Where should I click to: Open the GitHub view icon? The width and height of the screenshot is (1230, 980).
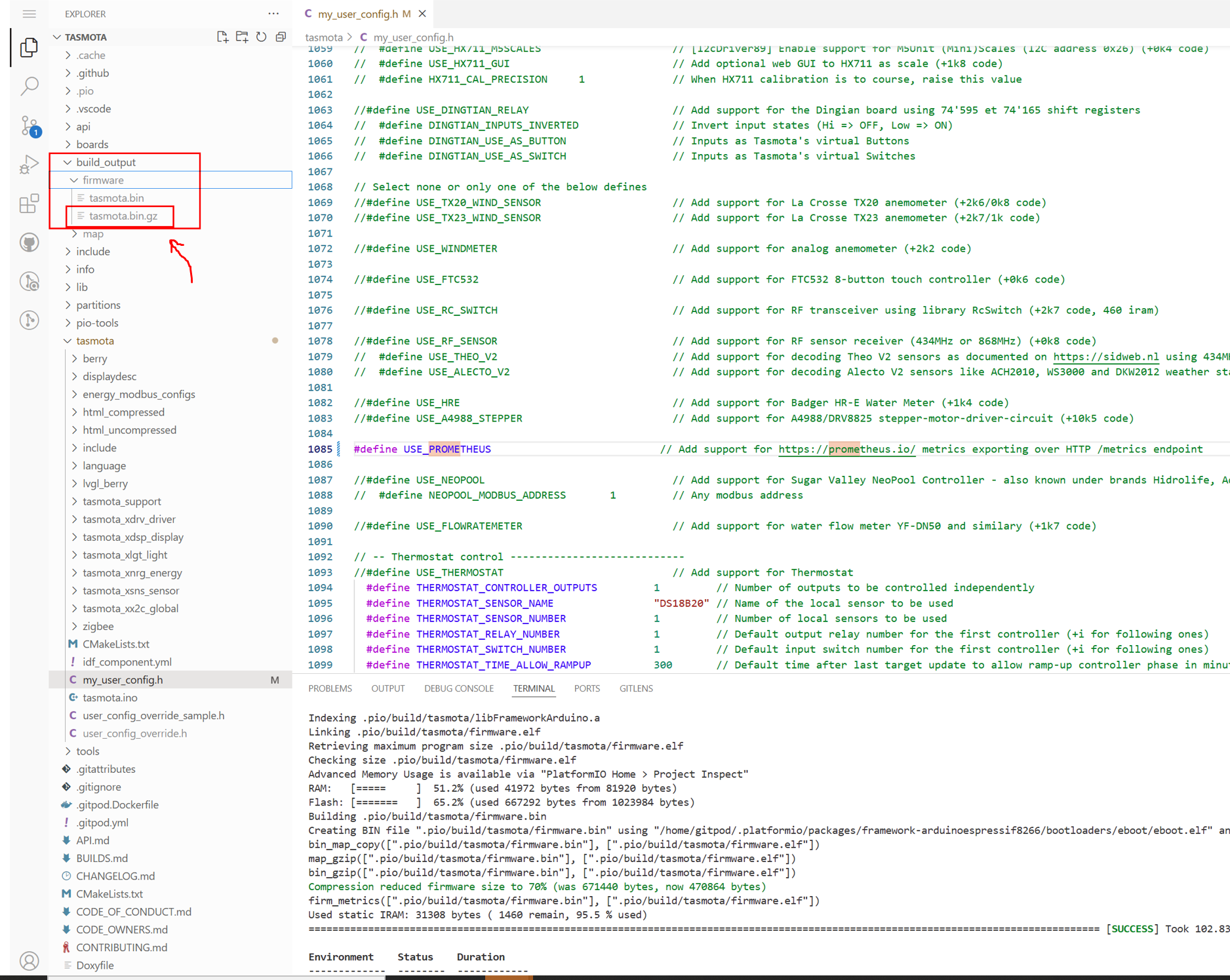click(x=29, y=243)
